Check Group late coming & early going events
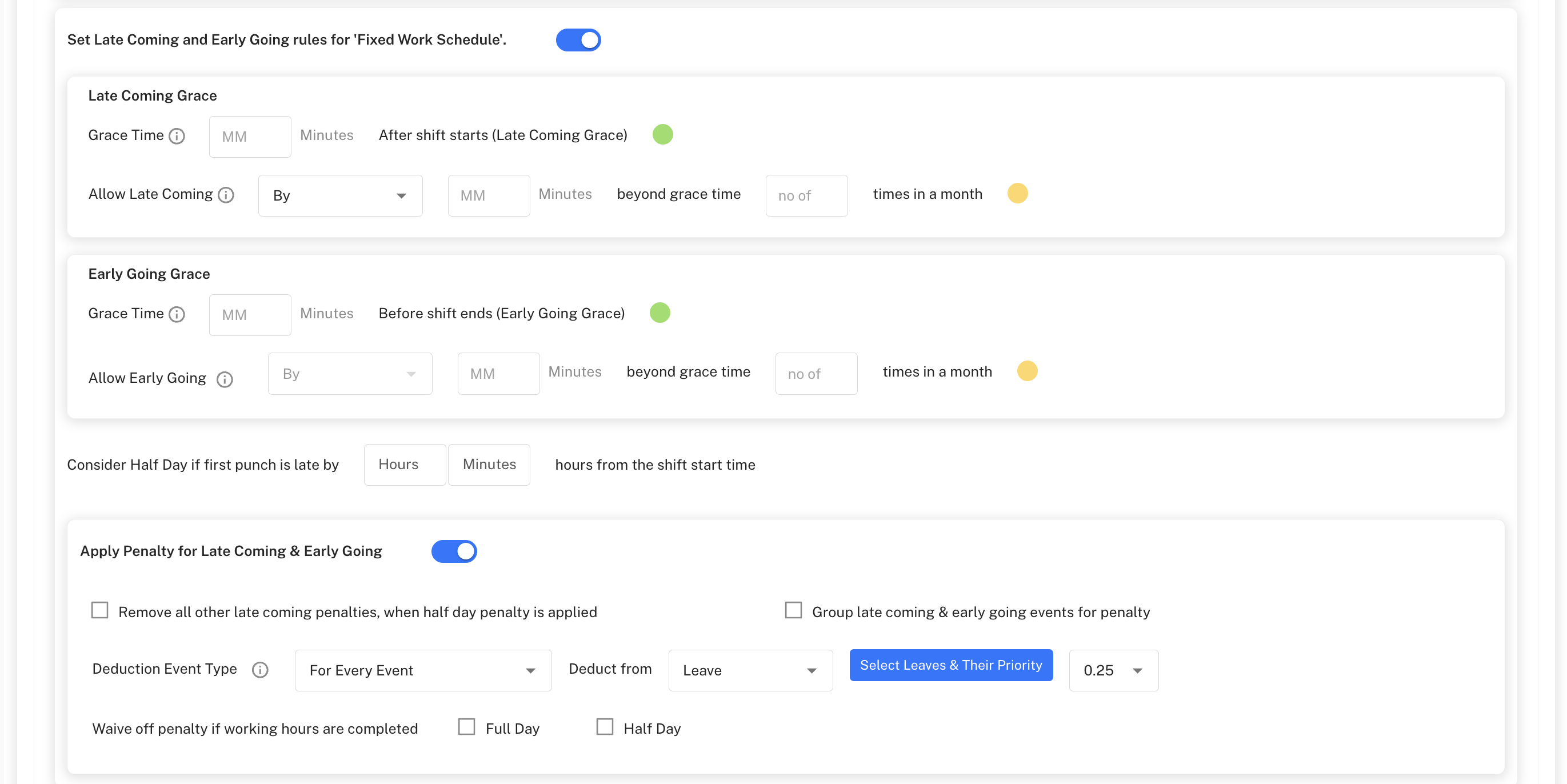 (x=793, y=610)
